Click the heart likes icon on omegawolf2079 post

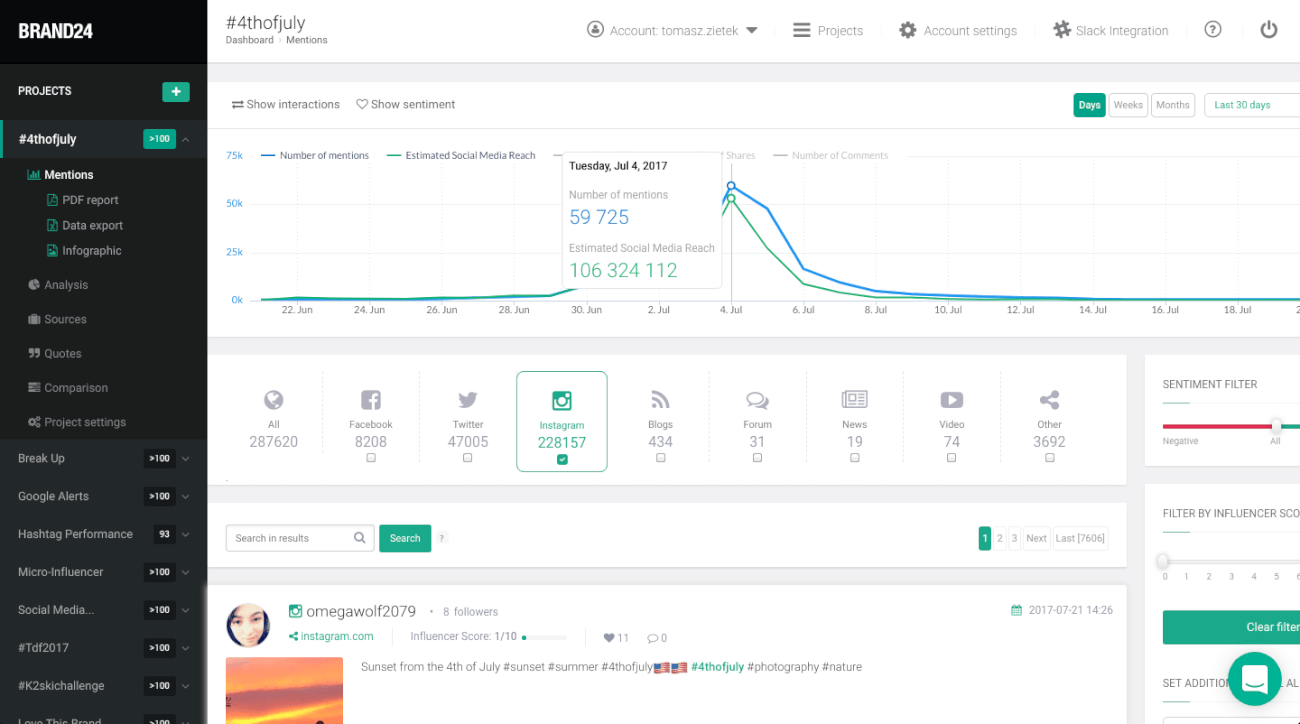click(x=609, y=638)
